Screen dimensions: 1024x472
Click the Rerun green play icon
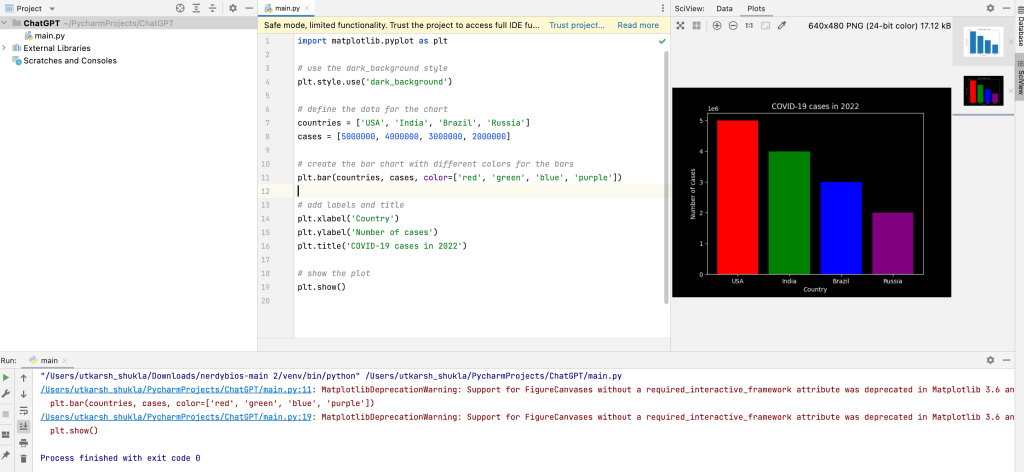[x=7, y=377]
